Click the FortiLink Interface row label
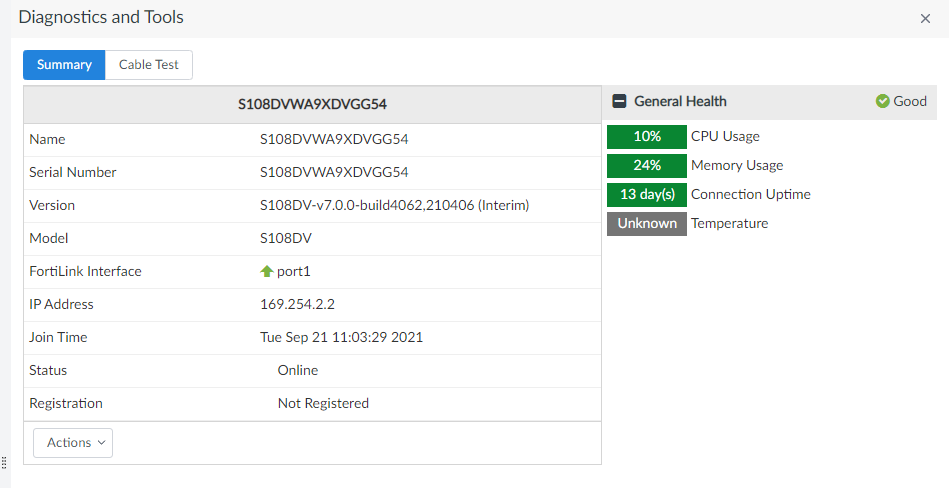 click(85, 271)
